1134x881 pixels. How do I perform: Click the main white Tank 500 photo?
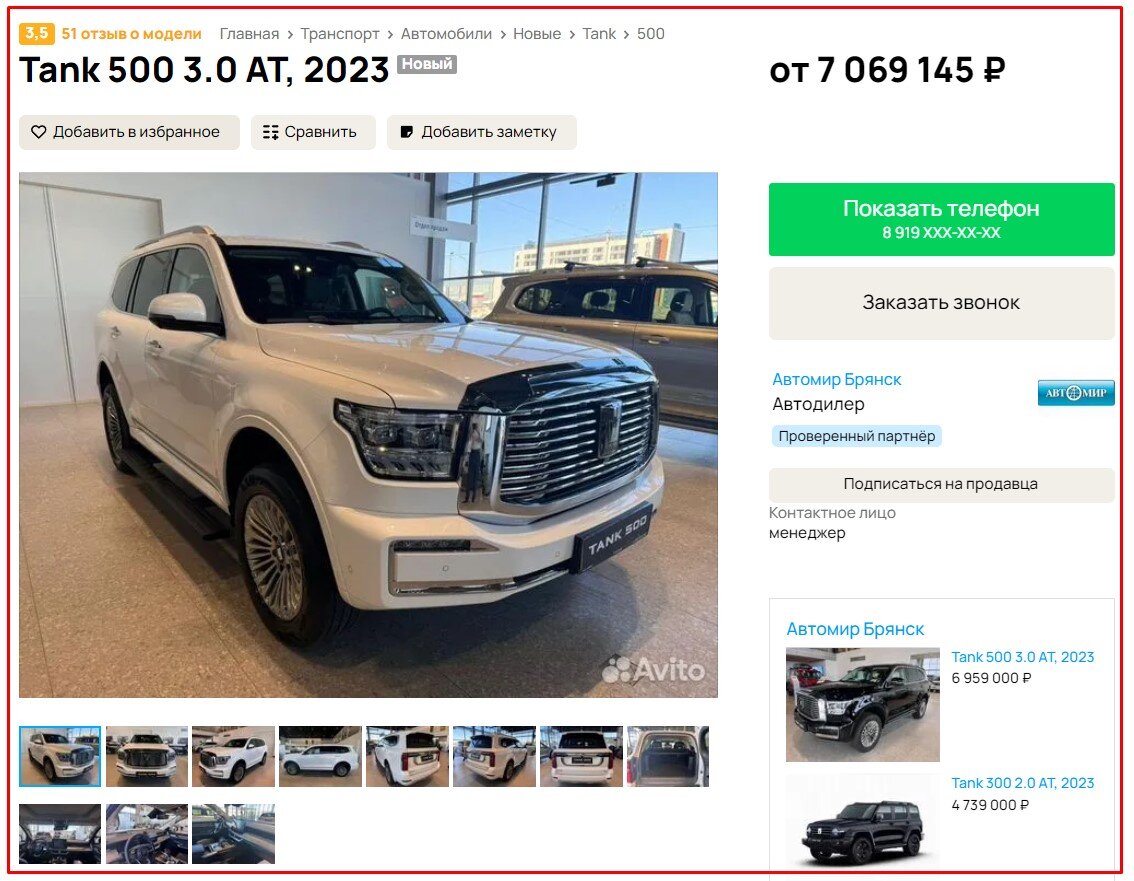tap(368, 435)
